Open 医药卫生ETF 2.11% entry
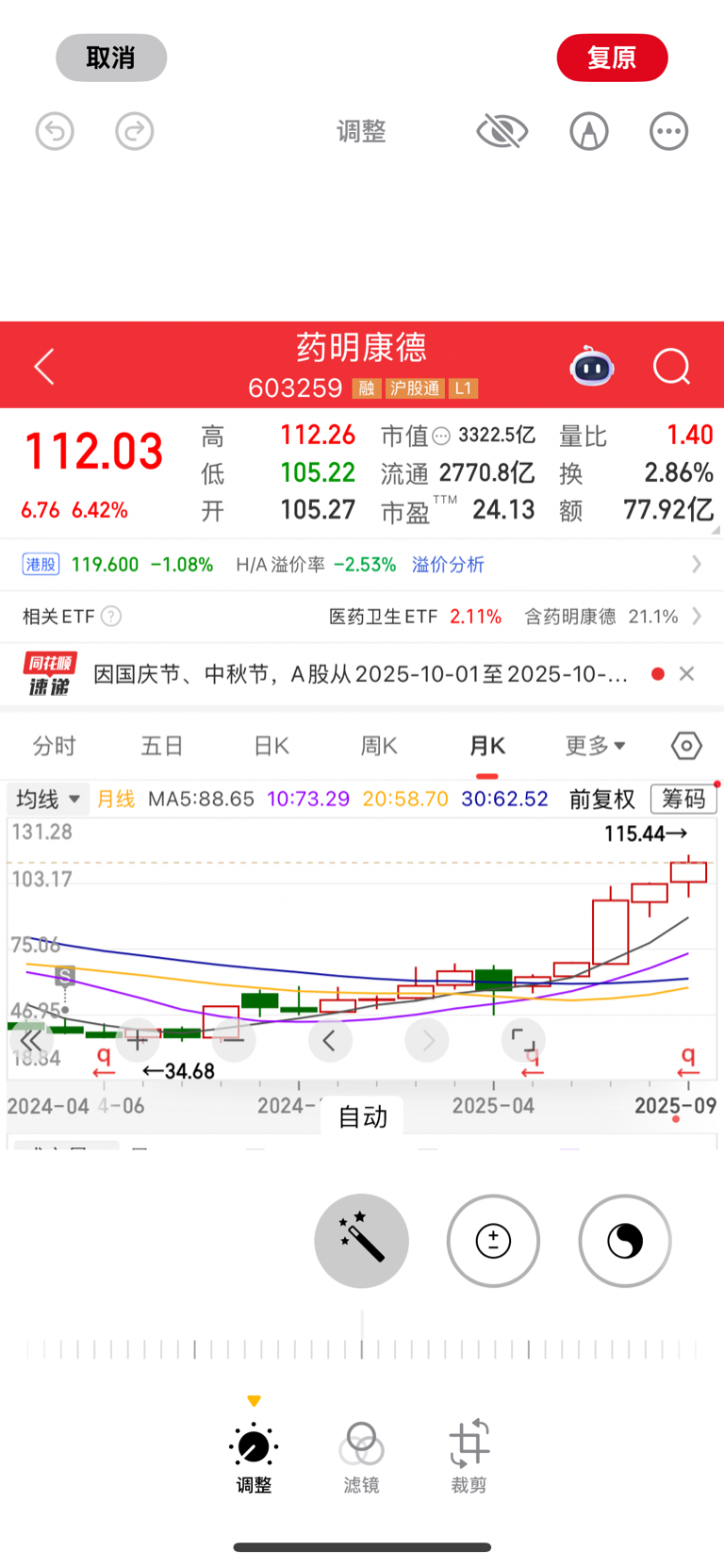724x1568 pixels. coord(415,617)
